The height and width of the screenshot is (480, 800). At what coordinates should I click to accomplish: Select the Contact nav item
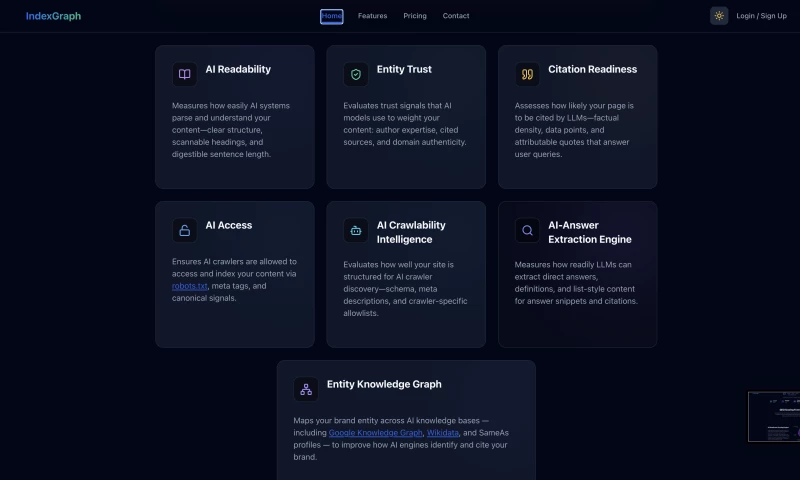(x=456, y=16)
